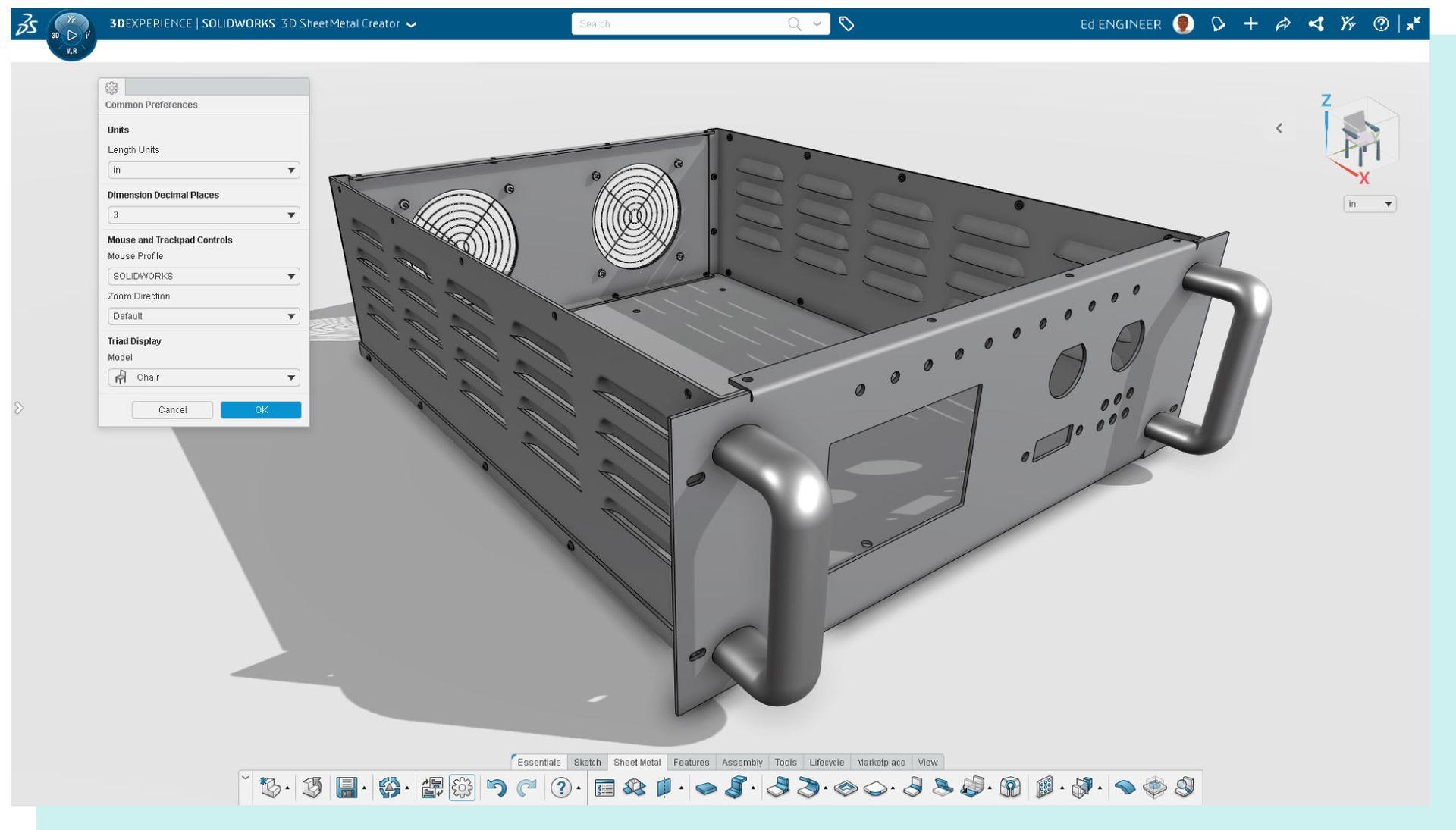Switch to the Features tab

point(691,763)
